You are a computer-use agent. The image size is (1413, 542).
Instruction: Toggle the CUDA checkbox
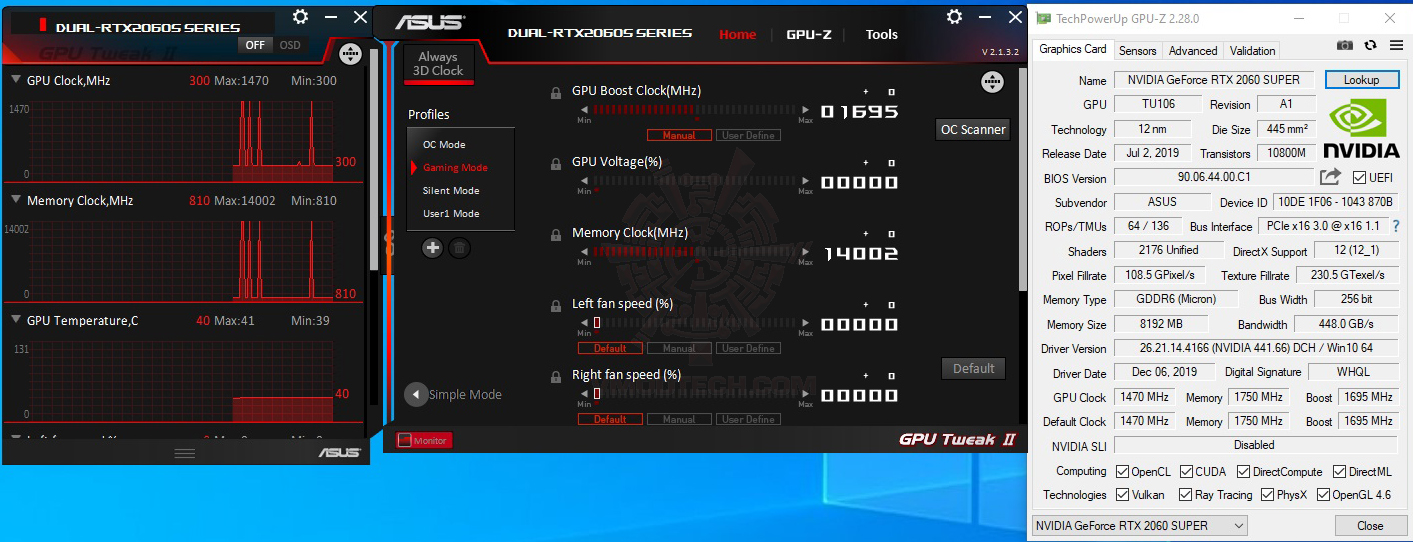tap(1186, 471)
